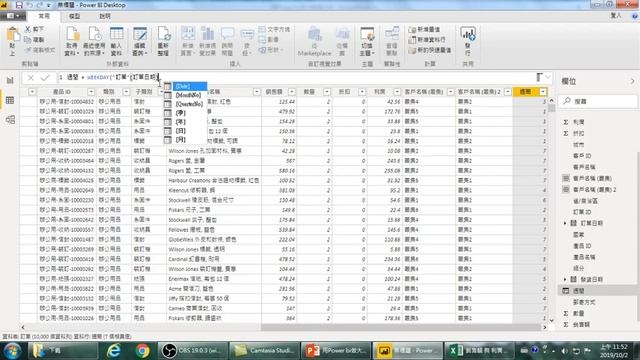Click New Column (新增資料行)
This screenshot has width=640, height=360.
tap(427, 40)
